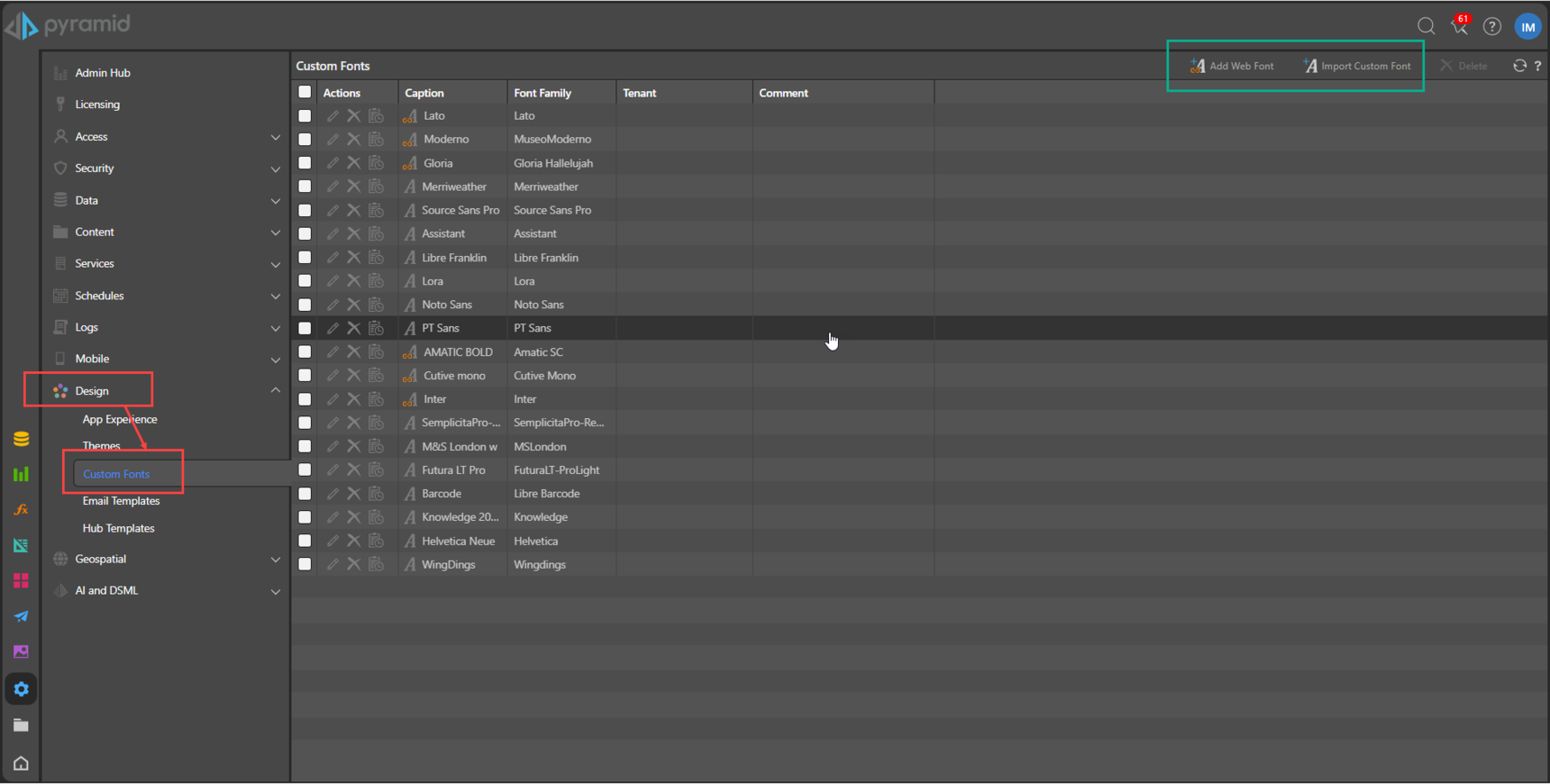Image resolution: width=1550 pixels, height=784 pixels.
Task: Expand the Schedules menu chevron
Action: (276, 296)
